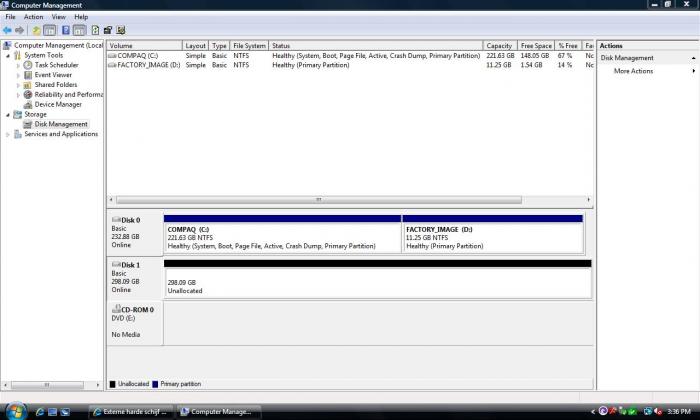Click the Disk 1 label panel
Viewport: 700px width, 420px height.
point(135,278)
